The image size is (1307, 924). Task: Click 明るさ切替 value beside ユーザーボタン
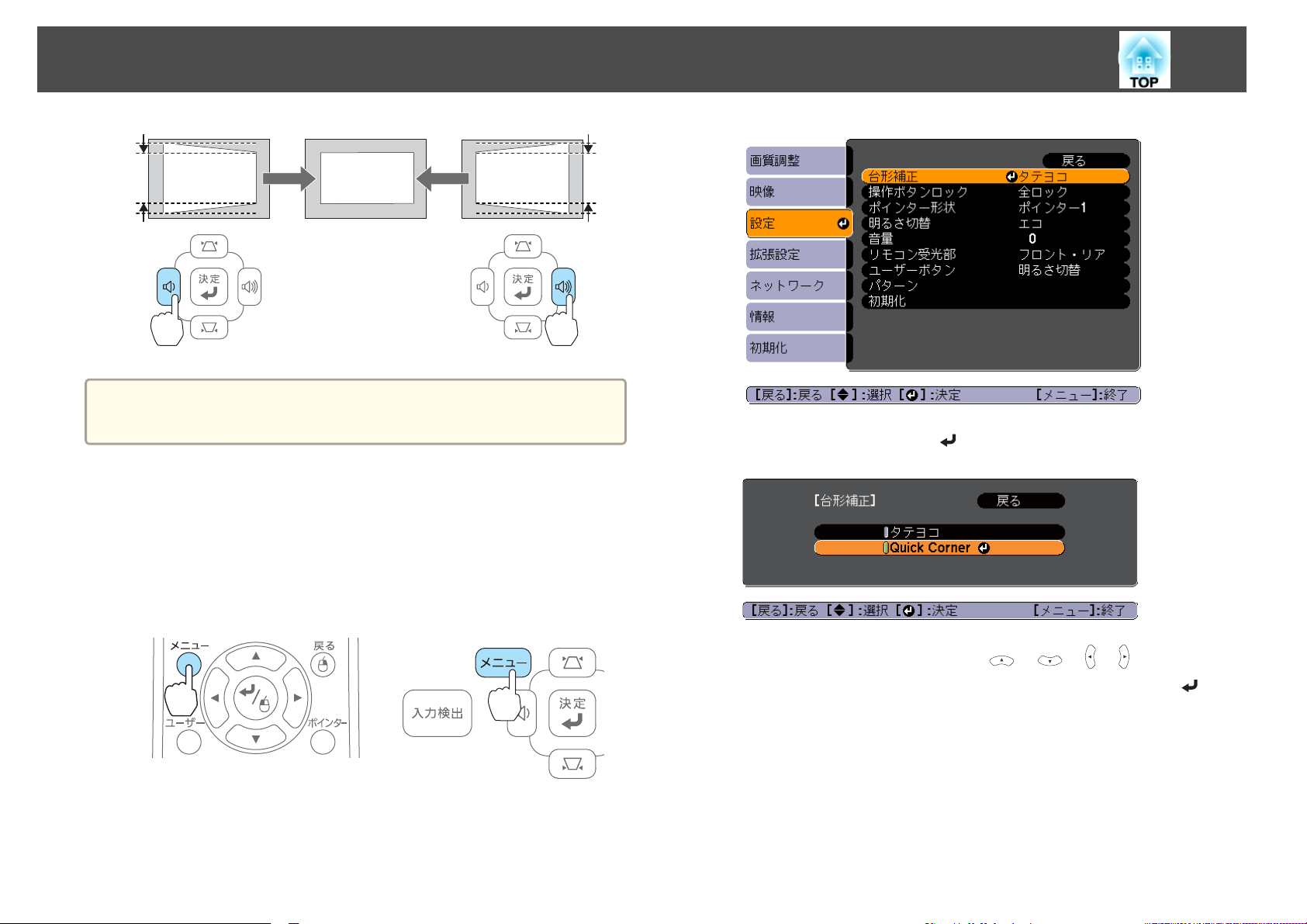point(1049,269)
